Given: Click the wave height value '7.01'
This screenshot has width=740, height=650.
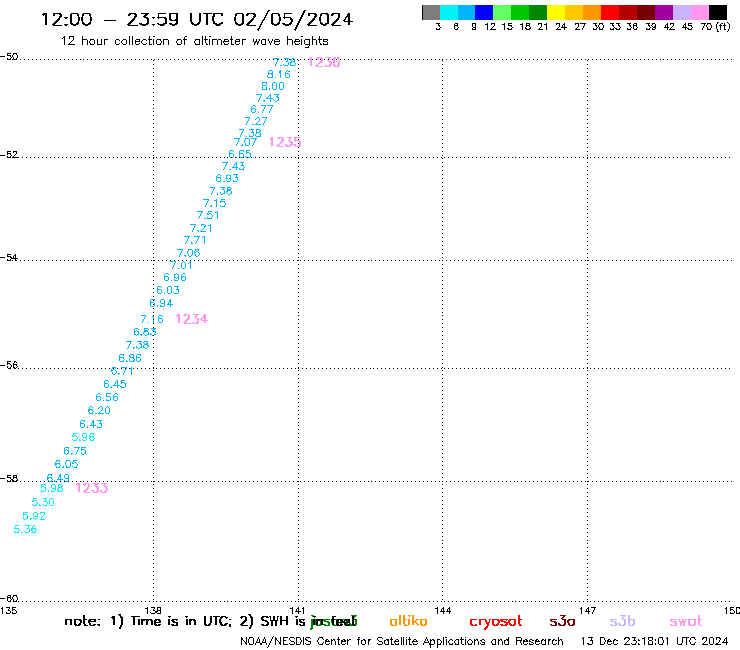Looking at the screenshot, I should coord(181,265).
